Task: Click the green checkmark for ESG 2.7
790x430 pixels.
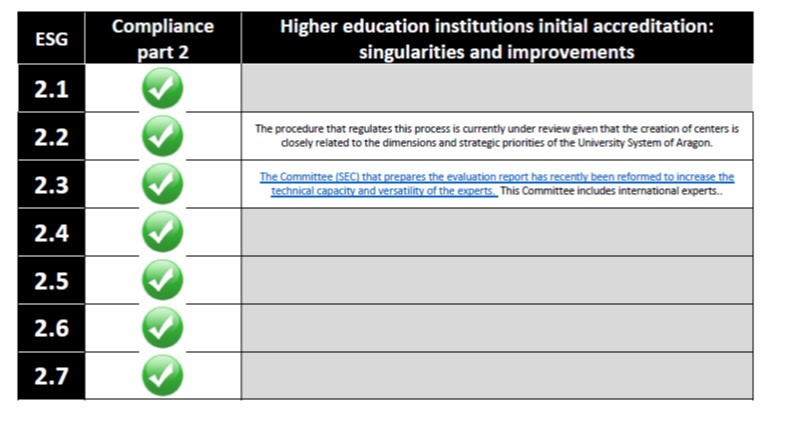Action: click(162, 376)
